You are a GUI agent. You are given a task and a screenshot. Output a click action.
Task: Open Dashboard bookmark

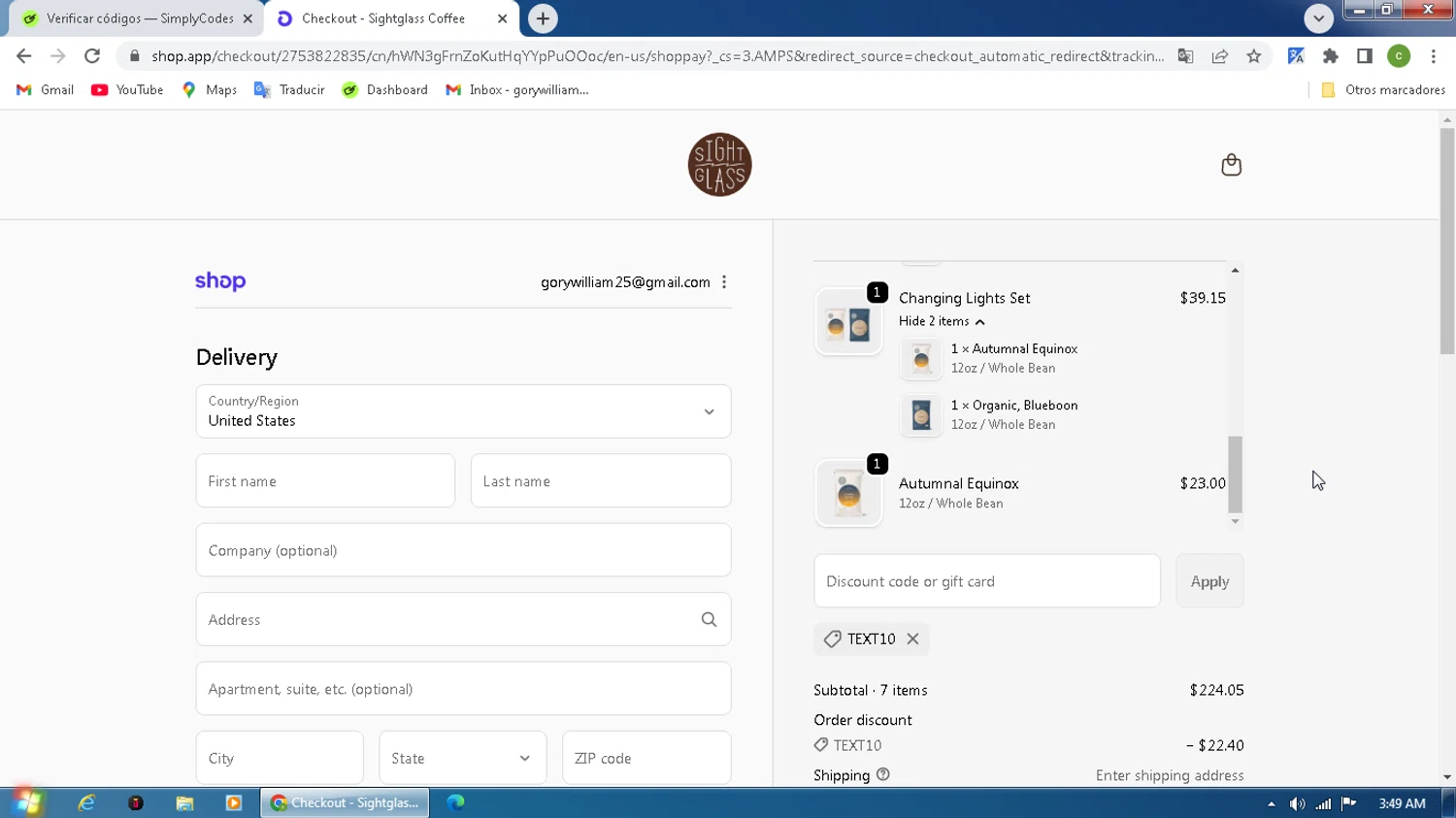pos(385,89)
